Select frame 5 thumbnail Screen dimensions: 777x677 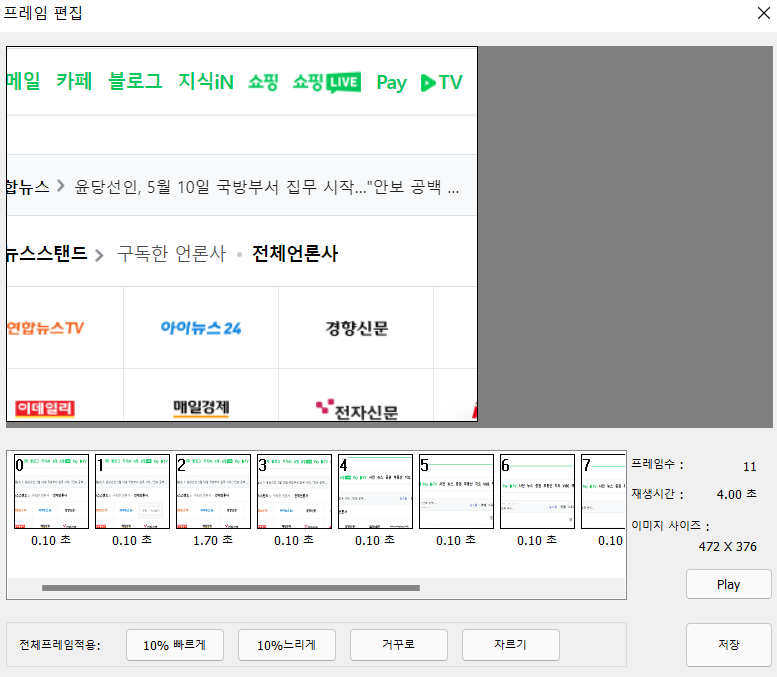click(456, 491)
